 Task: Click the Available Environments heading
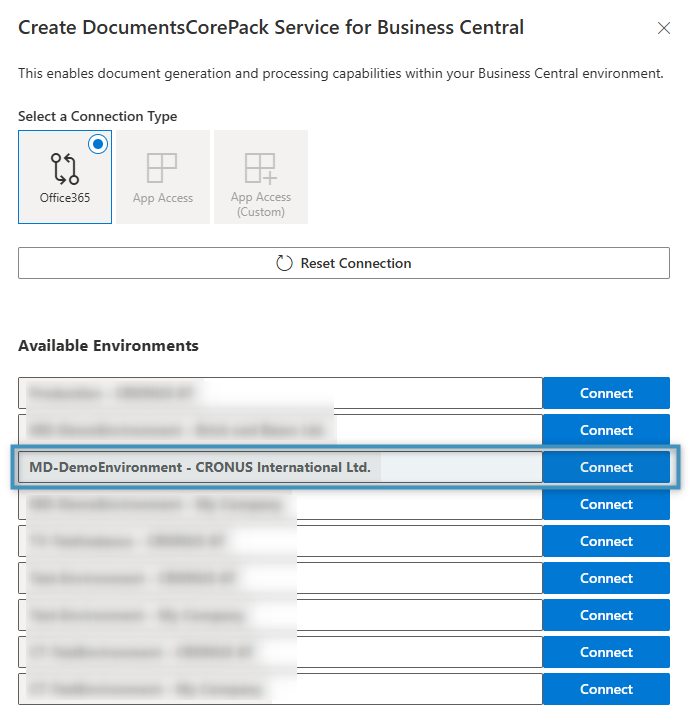[108, 345]
